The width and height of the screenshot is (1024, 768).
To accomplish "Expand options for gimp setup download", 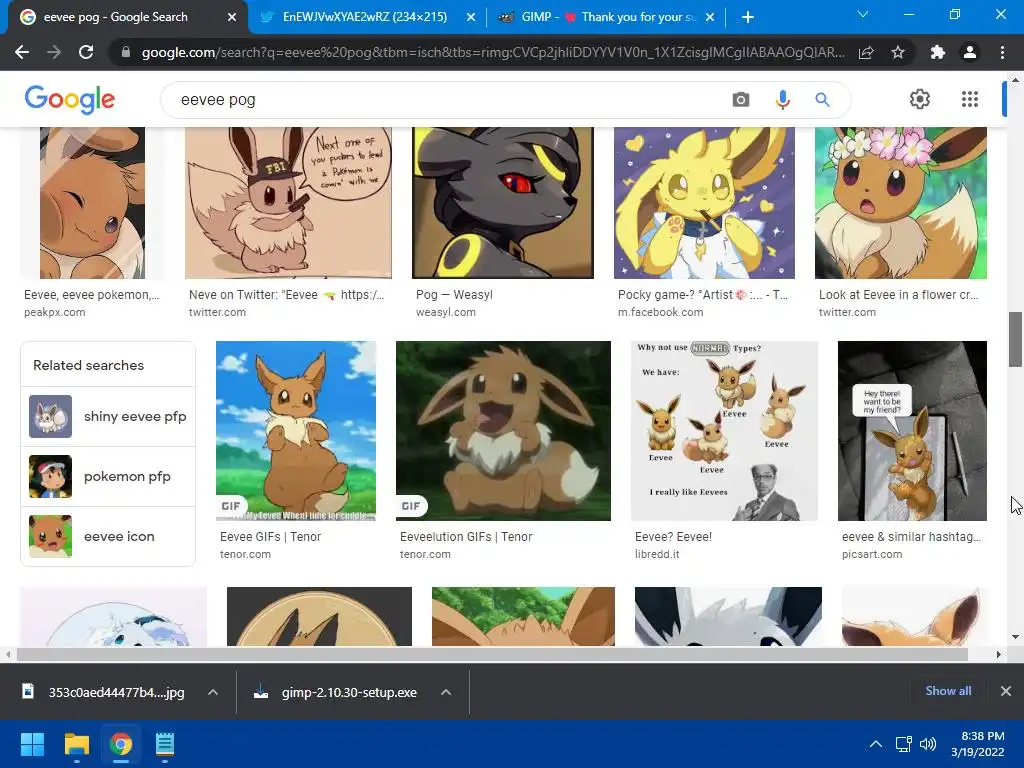I will [446, 692].
